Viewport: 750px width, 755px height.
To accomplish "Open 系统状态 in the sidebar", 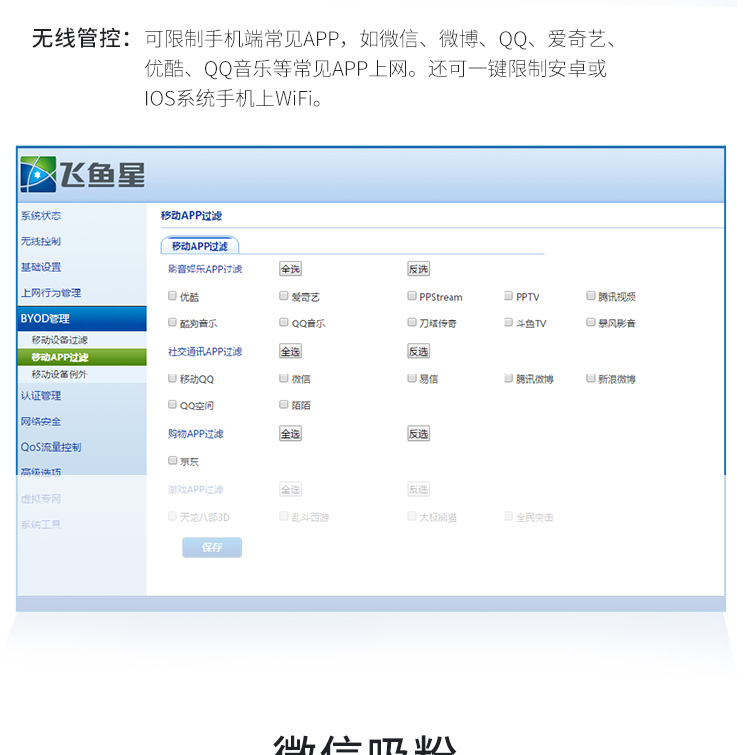I will [x=40, y=216].
